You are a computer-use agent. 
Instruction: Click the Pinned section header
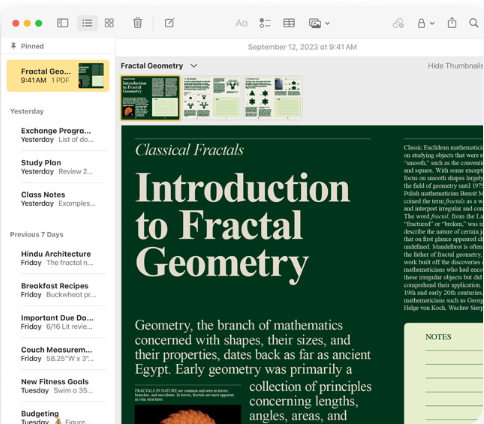[32, 46]
